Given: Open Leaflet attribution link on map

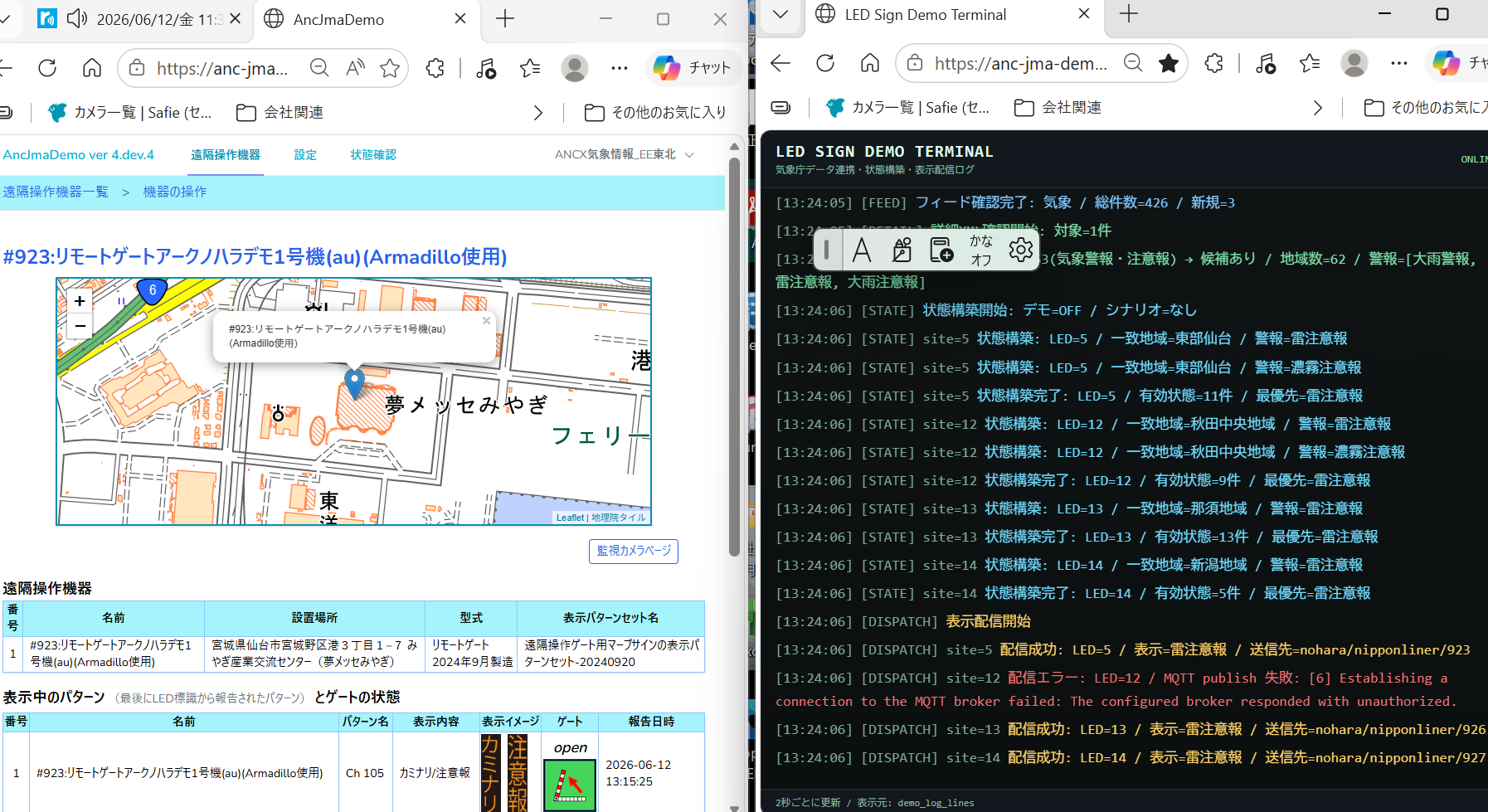Looking at the screenshot, I should [570, 518].
